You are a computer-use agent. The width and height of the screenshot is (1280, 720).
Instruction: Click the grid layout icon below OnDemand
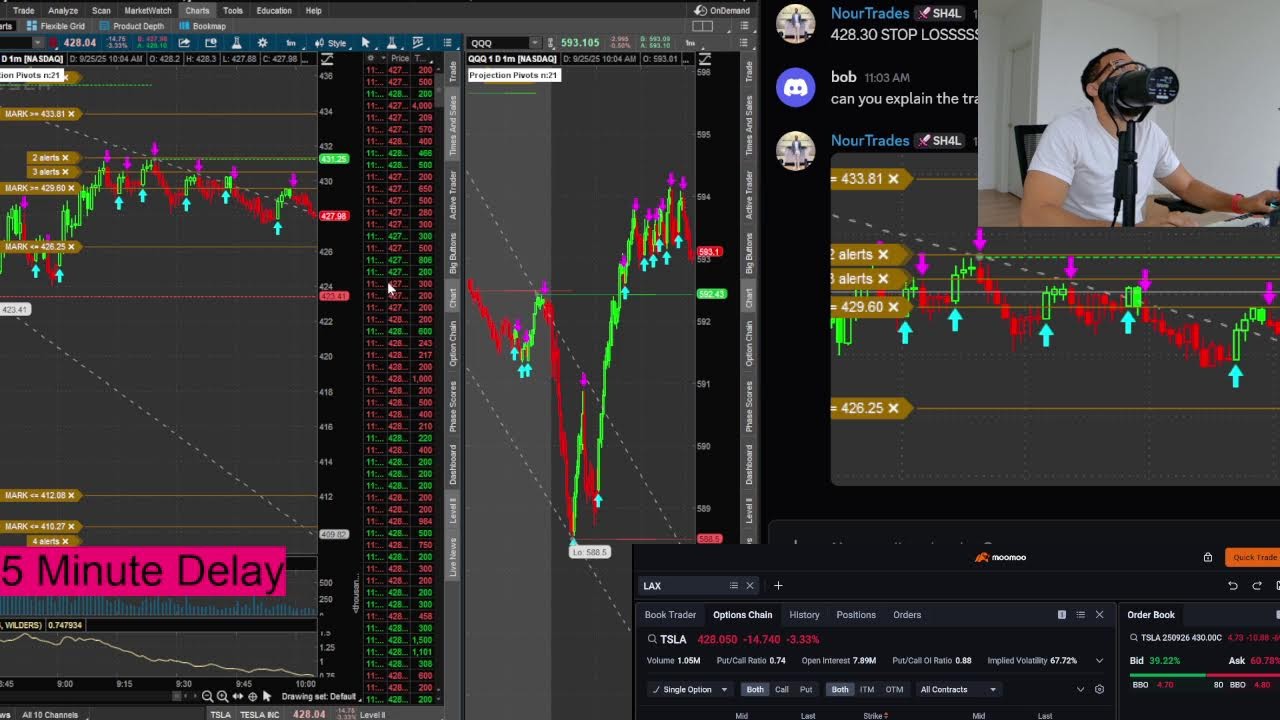point(702,26)
